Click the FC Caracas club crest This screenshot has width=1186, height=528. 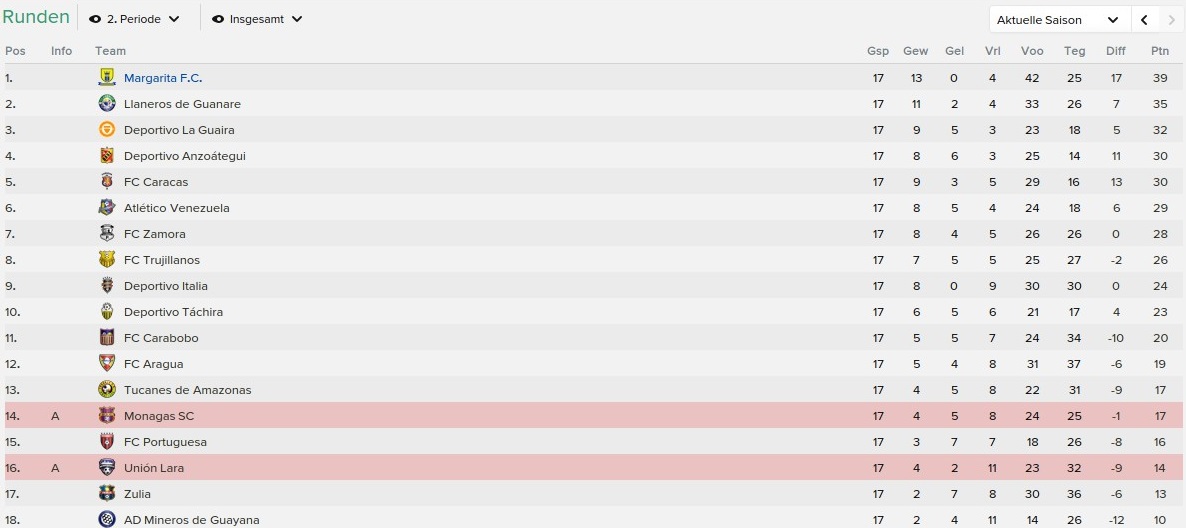(x=107, y=182)
